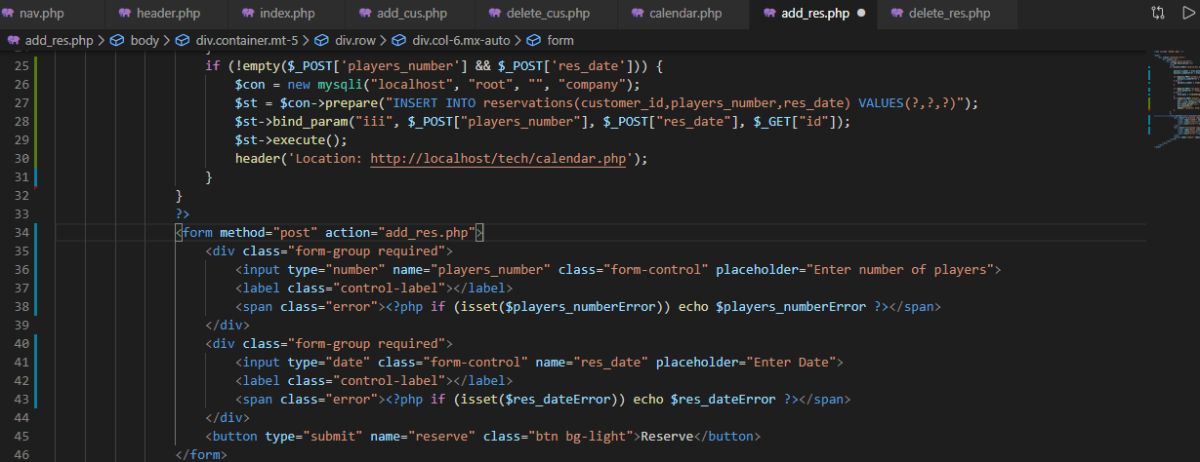Open the add_cus.php tab
The image size is (1200, 462).
(409, 14)
